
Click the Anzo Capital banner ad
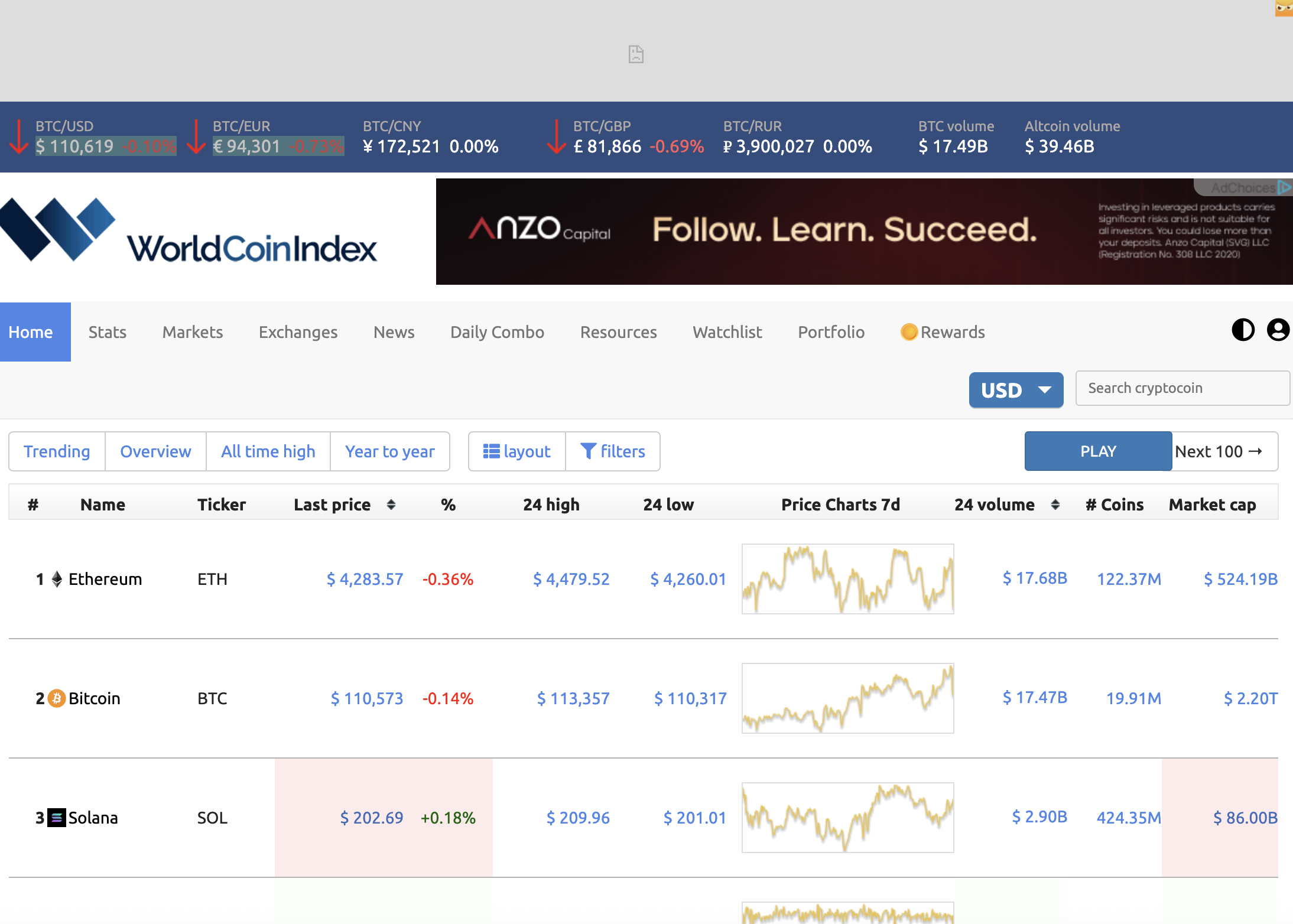(x=864, y=232)
